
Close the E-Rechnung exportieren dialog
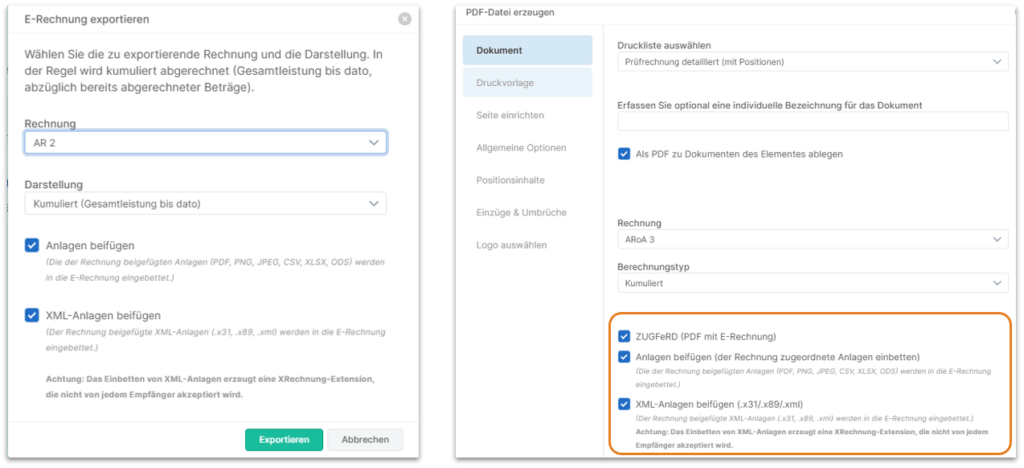[x=405, y=20]
